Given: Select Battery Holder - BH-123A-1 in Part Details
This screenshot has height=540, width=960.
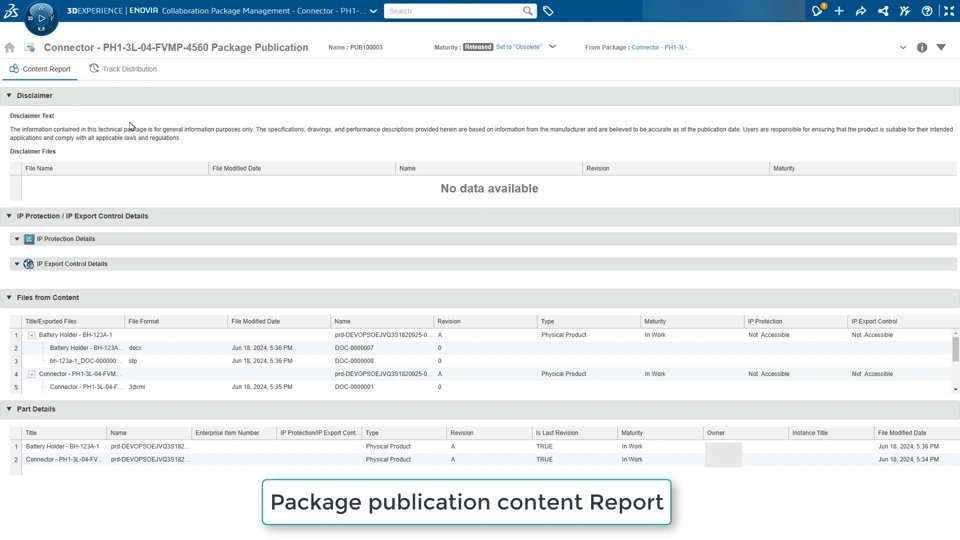Looking at the screenshot, I should pyautogui.click(x=62, y=447).
